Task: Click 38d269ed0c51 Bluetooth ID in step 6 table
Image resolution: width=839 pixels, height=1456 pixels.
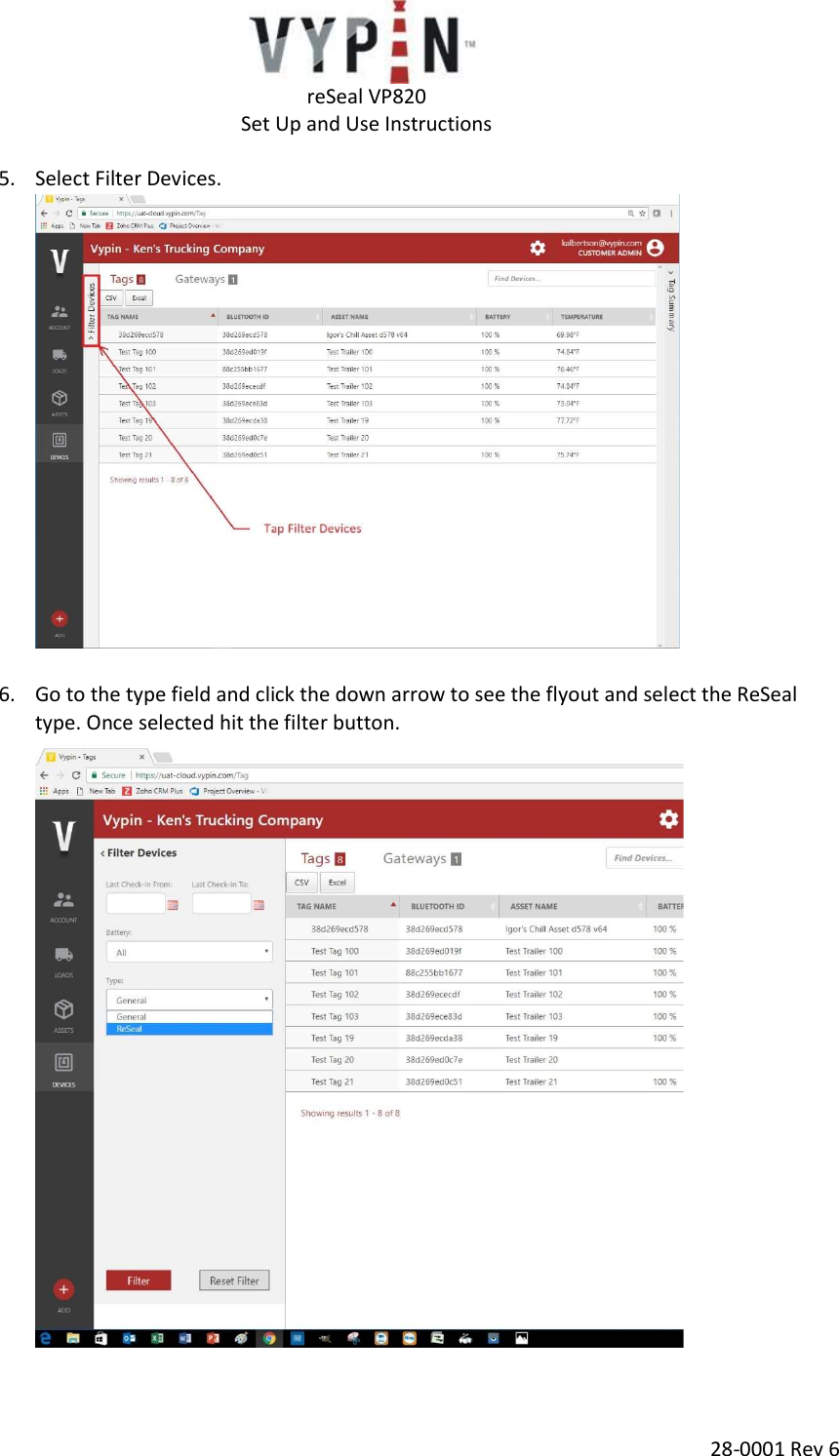Action: tap(434, 1082)
